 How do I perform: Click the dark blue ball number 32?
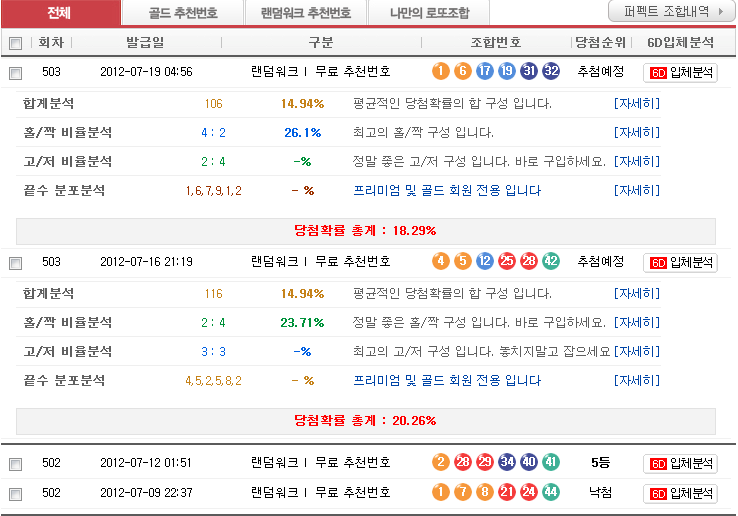coord(551,71)
